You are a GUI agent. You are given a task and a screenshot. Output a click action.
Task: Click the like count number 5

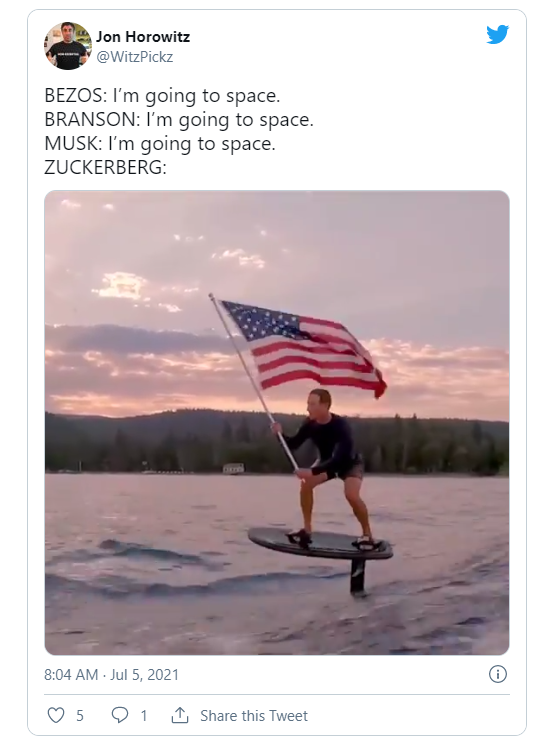click(80, 716)
